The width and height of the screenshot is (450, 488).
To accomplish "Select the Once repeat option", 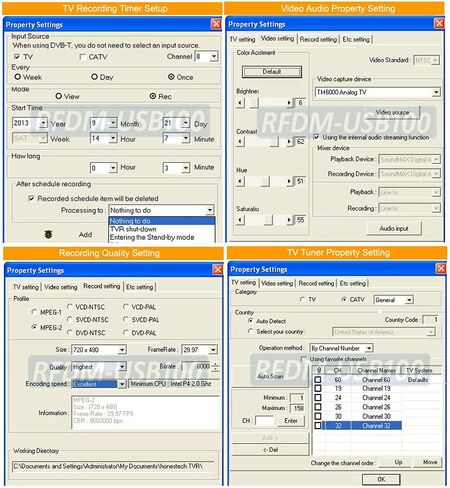I will click(x=171, y=77).
